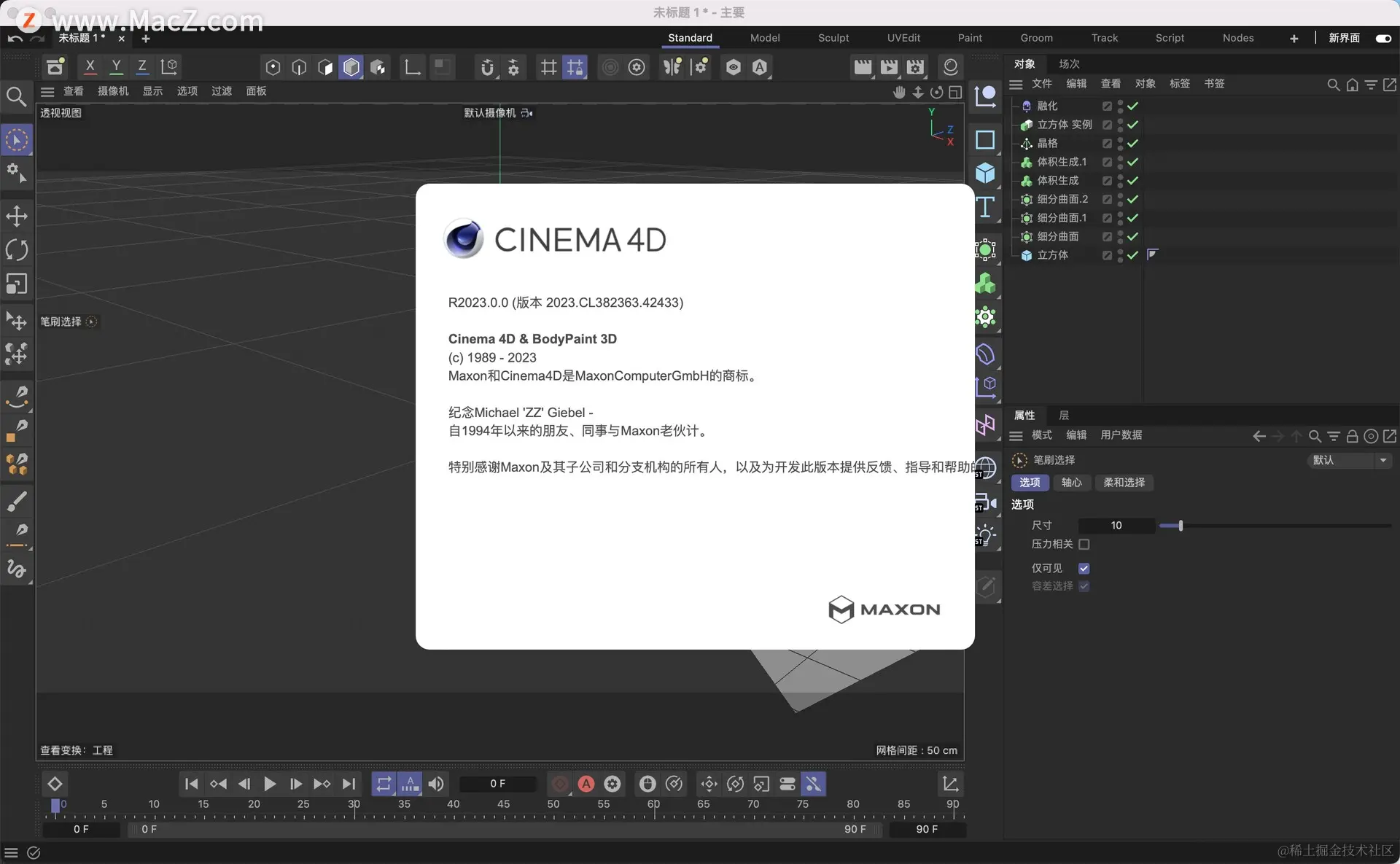Open the 默认 dropdown in attributes panel
1400x864 pixels.
(1350, 460)
